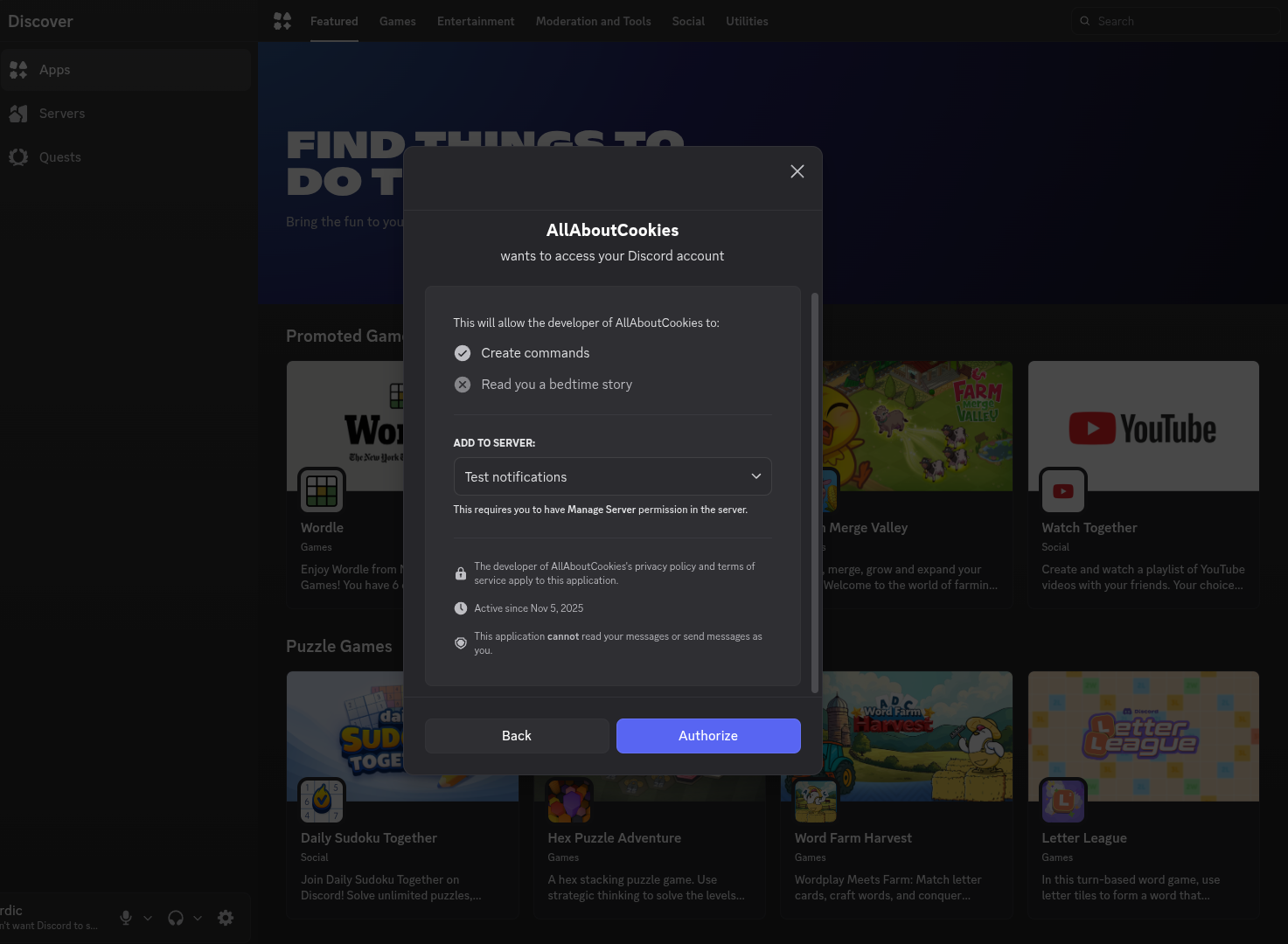Click the Letter League app icon
Image resolution: width=1288 pixels, height=944 pixels.
tap(1062, 801)
